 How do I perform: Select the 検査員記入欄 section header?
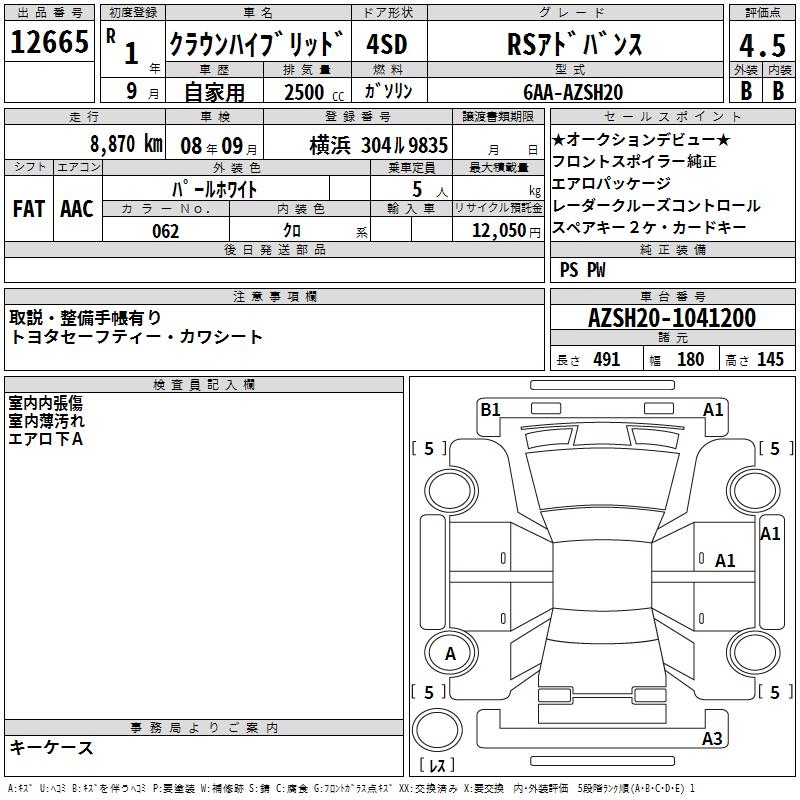point(204,385)
